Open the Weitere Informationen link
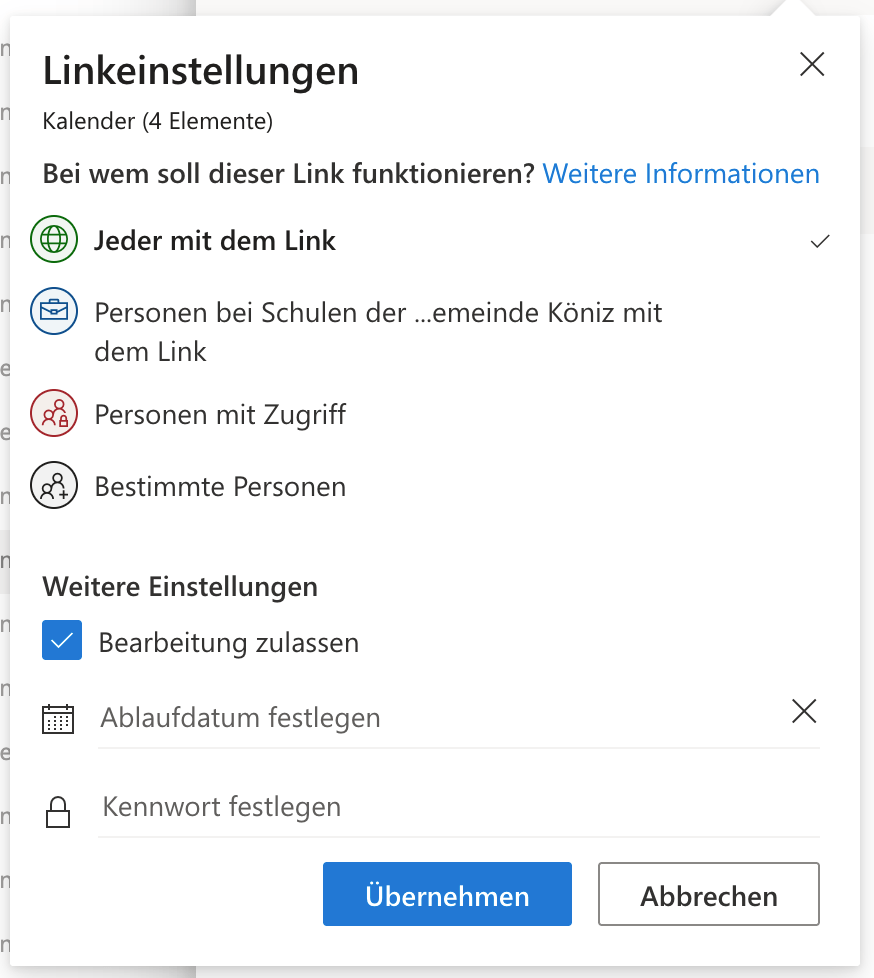 click(x=681, y=174)
